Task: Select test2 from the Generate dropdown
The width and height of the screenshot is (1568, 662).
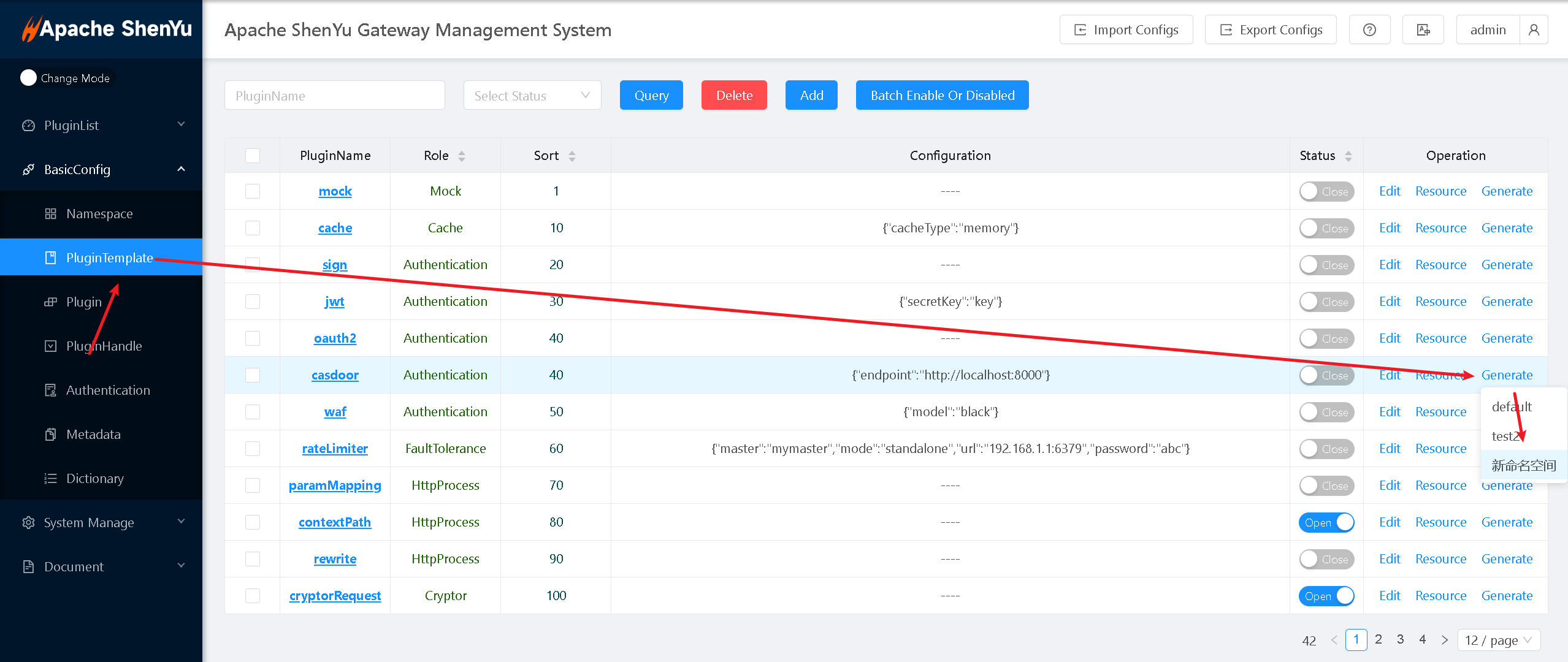Action: click(x=1505, y=436)
